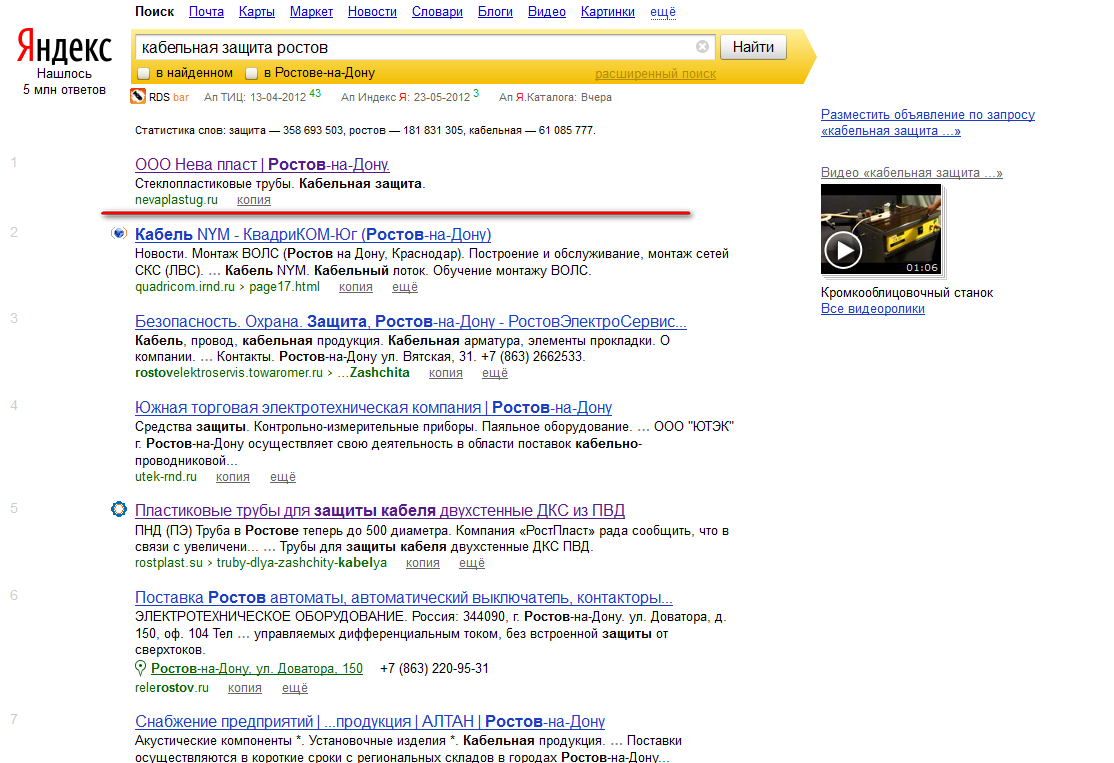The width and height of the screenshot is (1114, 763).
Task: Open cached копия for rostplast.su
Action: pos(423,563)
